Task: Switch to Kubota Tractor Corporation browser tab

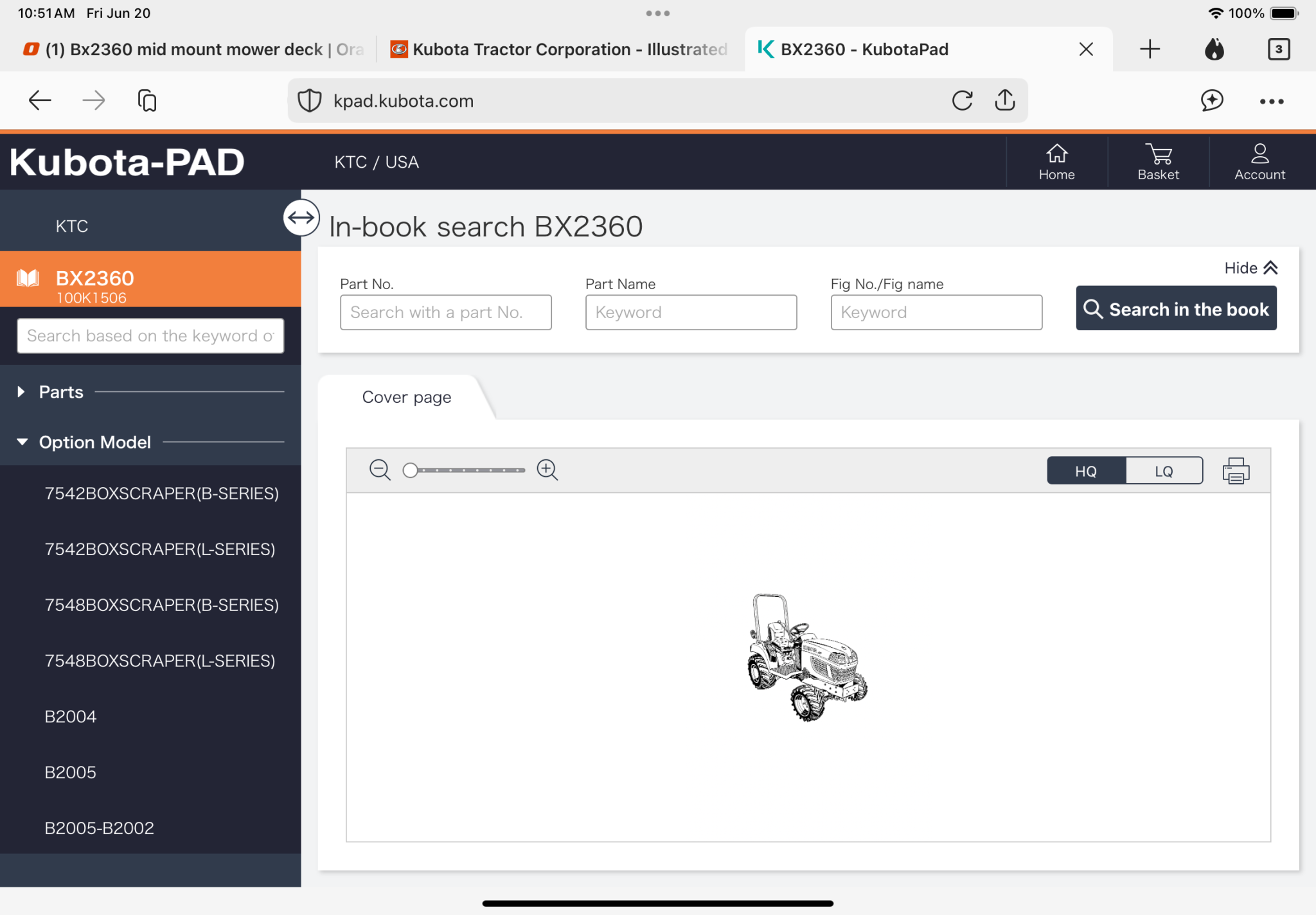Action: click(559, 49)
